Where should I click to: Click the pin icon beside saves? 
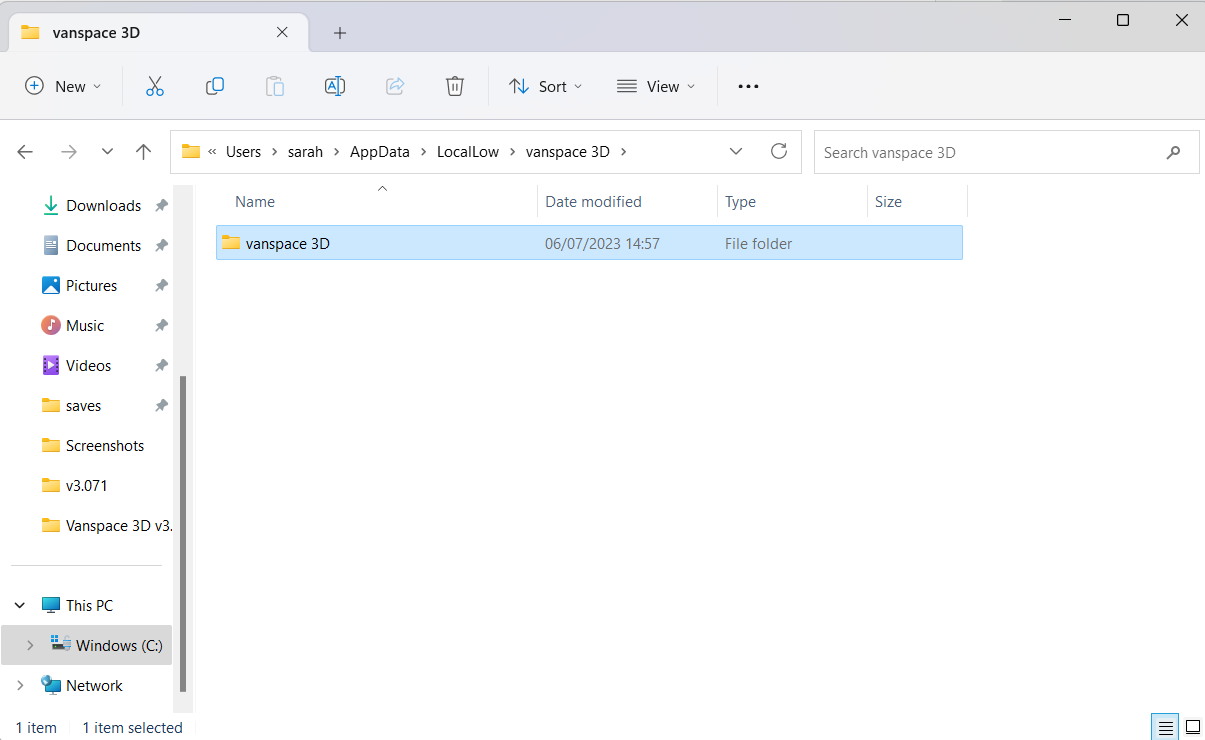tap(161, 406)
